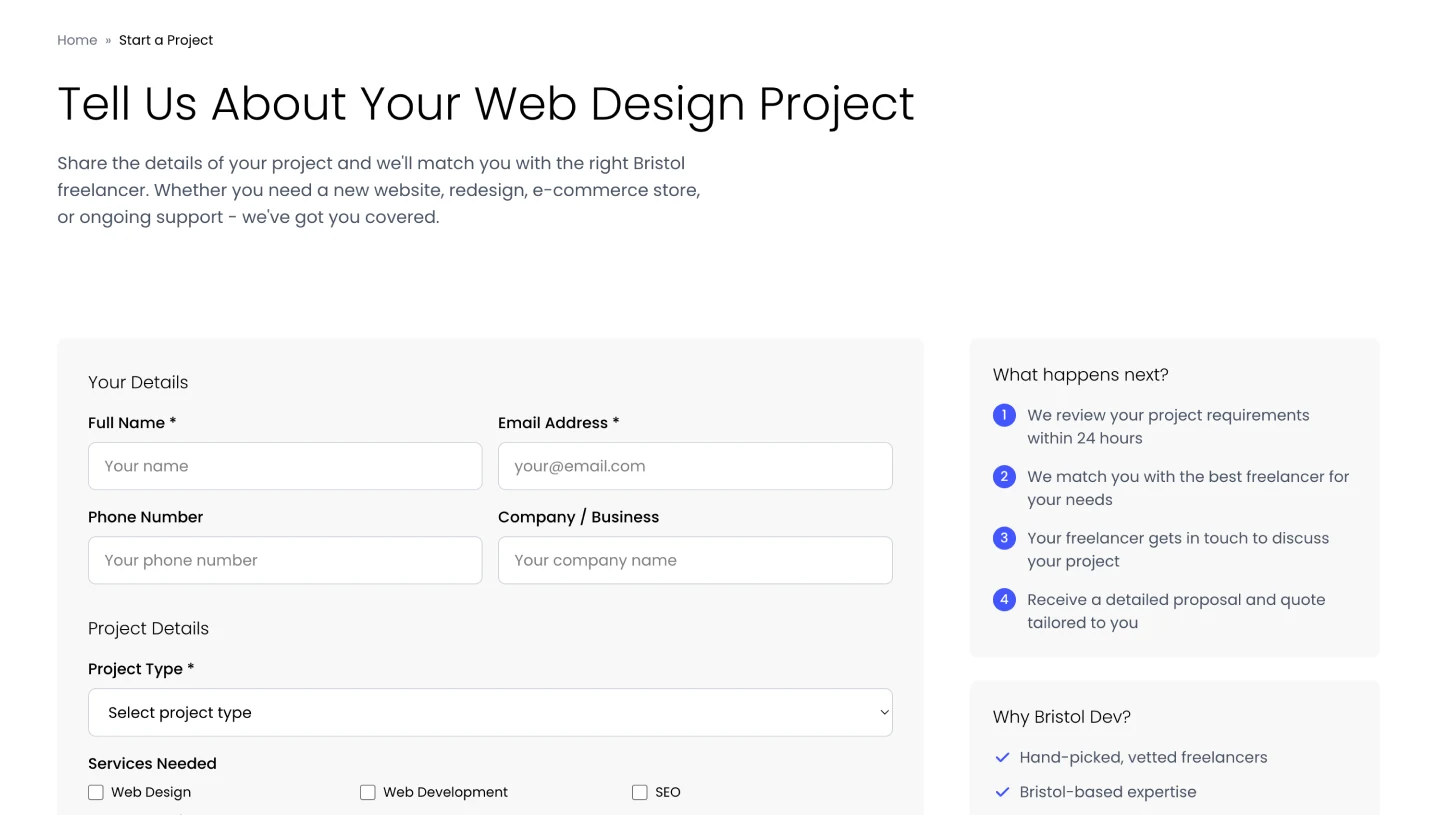
Task: Click the step 3 numbered circle icon
Action: (x=1004, y=538)
